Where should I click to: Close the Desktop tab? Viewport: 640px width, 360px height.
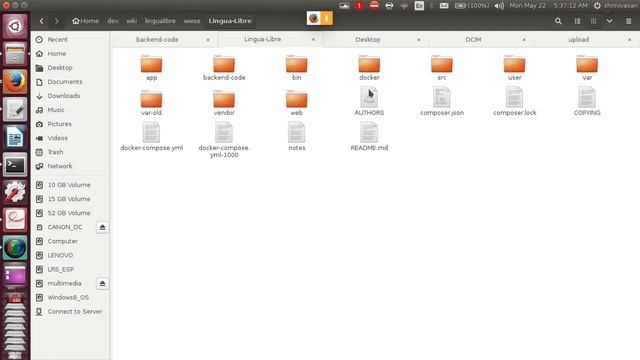pyautogui.click(x=419, y=40)
